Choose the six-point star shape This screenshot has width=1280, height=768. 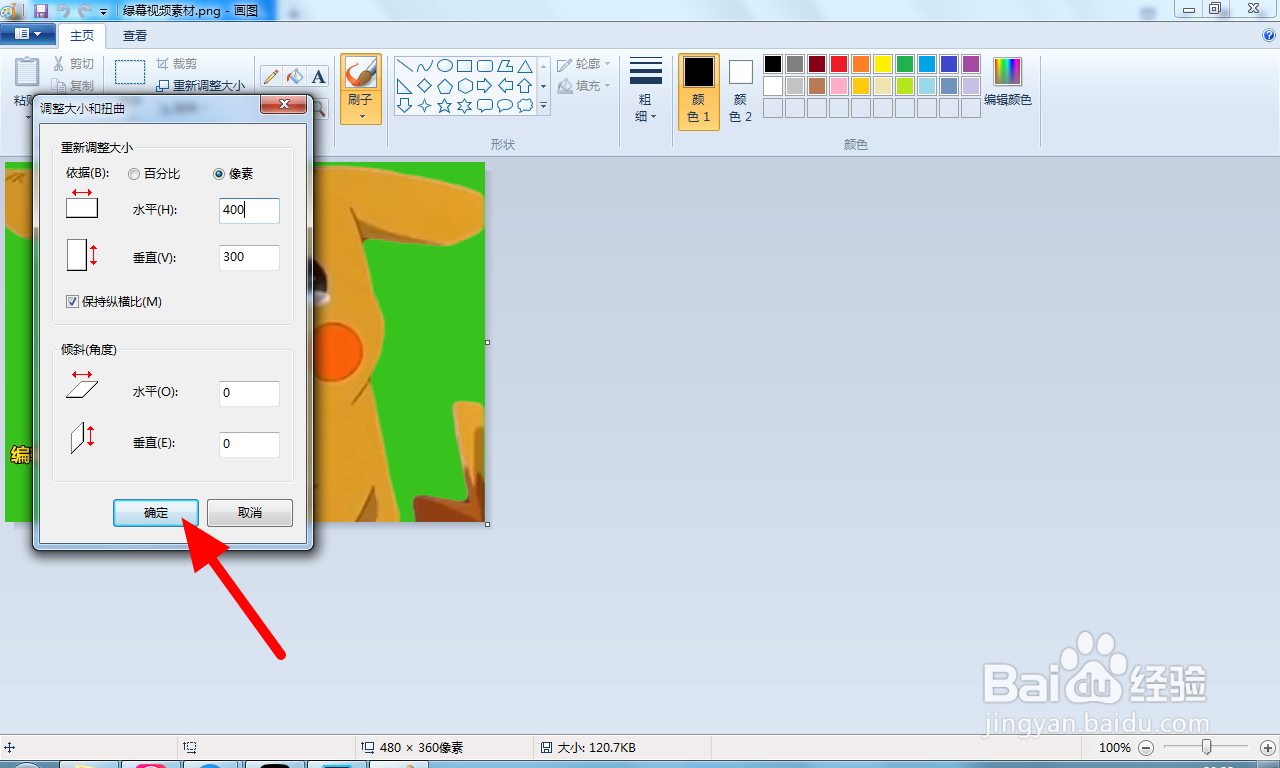pyautogui.click(x=465, y=105)
